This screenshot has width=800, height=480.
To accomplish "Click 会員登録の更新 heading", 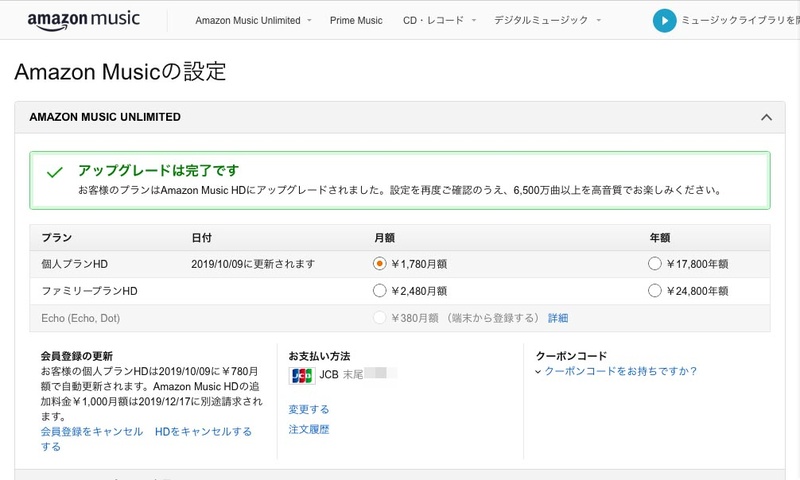I will point(77,356).
